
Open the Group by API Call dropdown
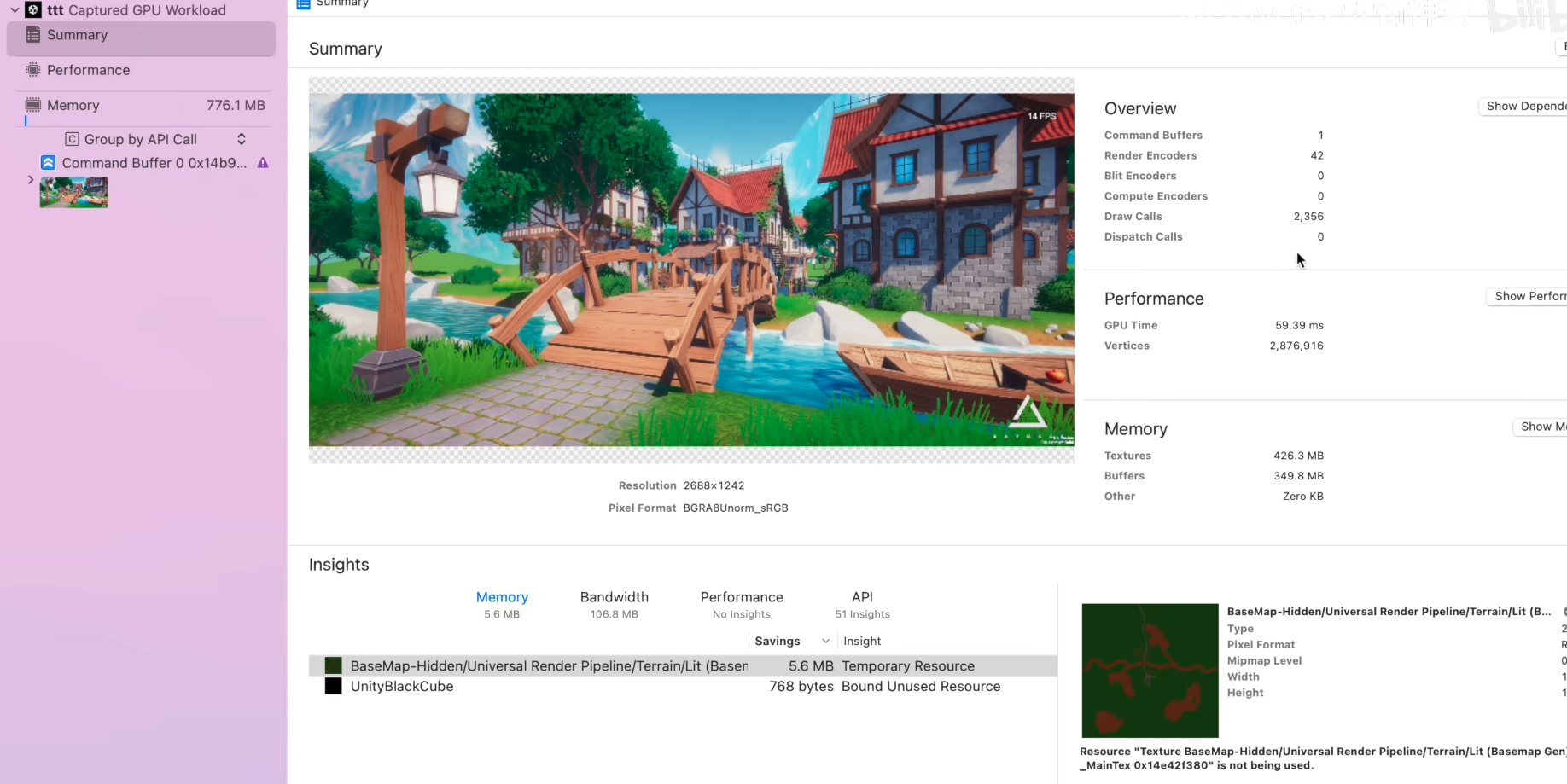pos(156,139)
